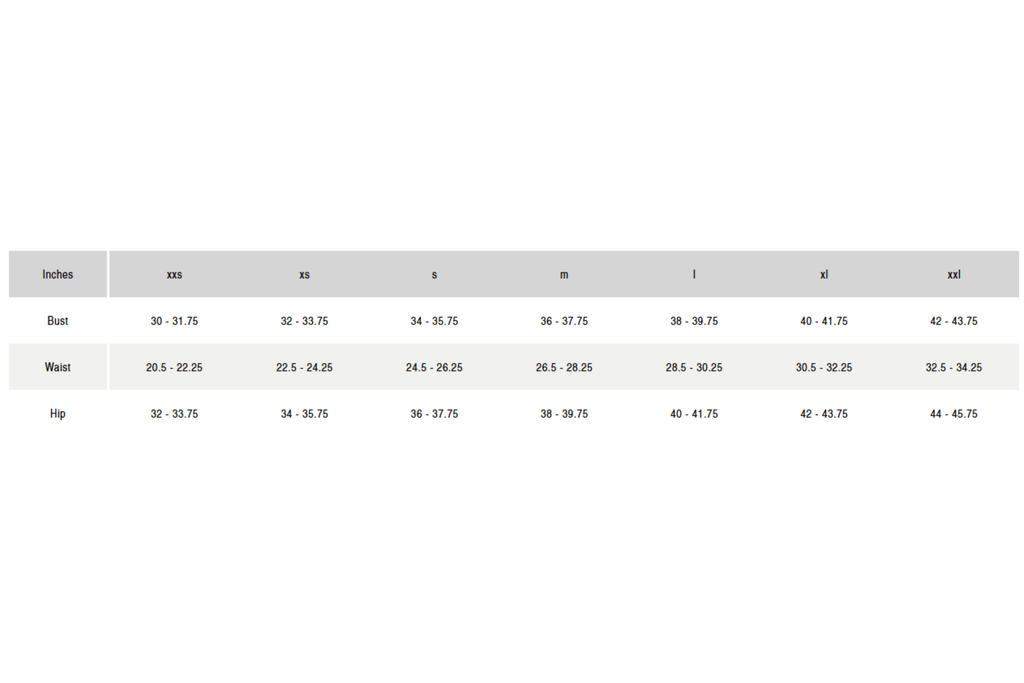Select waist measurement 32.5 - 34.25

(954, 367)
